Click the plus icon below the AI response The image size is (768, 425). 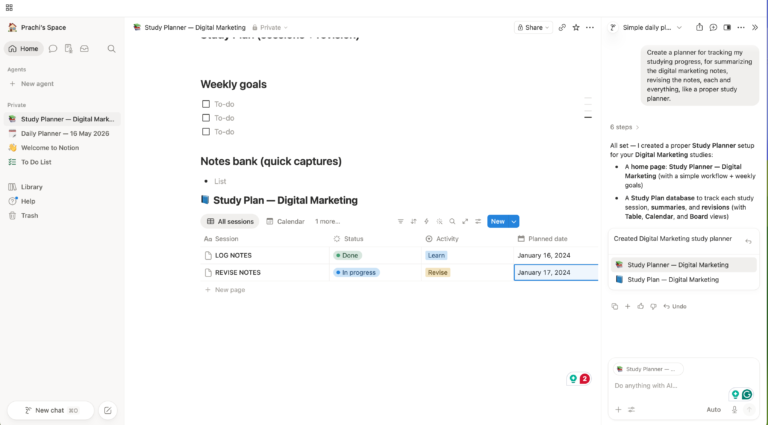tap(627, 307)
